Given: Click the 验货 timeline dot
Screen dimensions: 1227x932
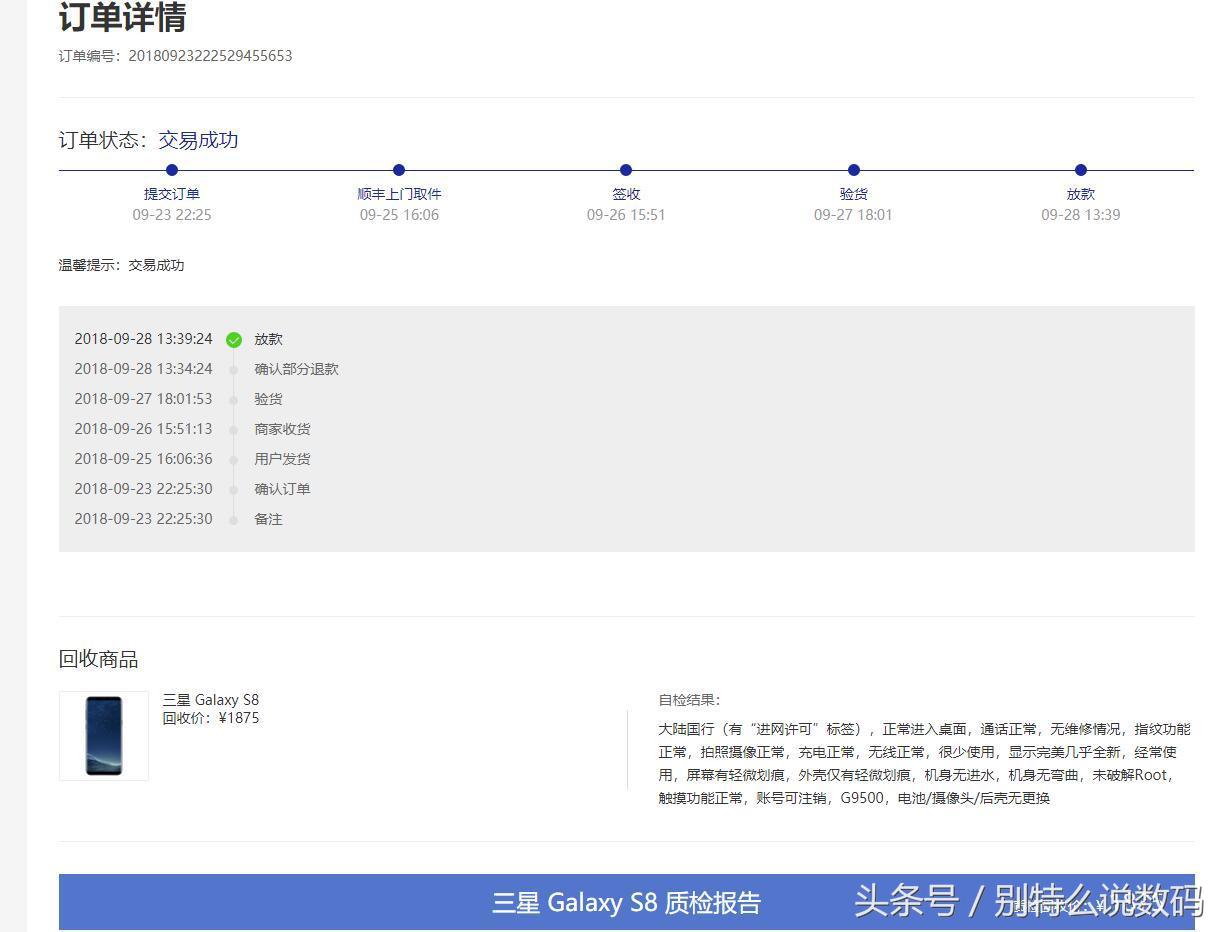Looking at the screenshot, I should click(x=853, y=170).
